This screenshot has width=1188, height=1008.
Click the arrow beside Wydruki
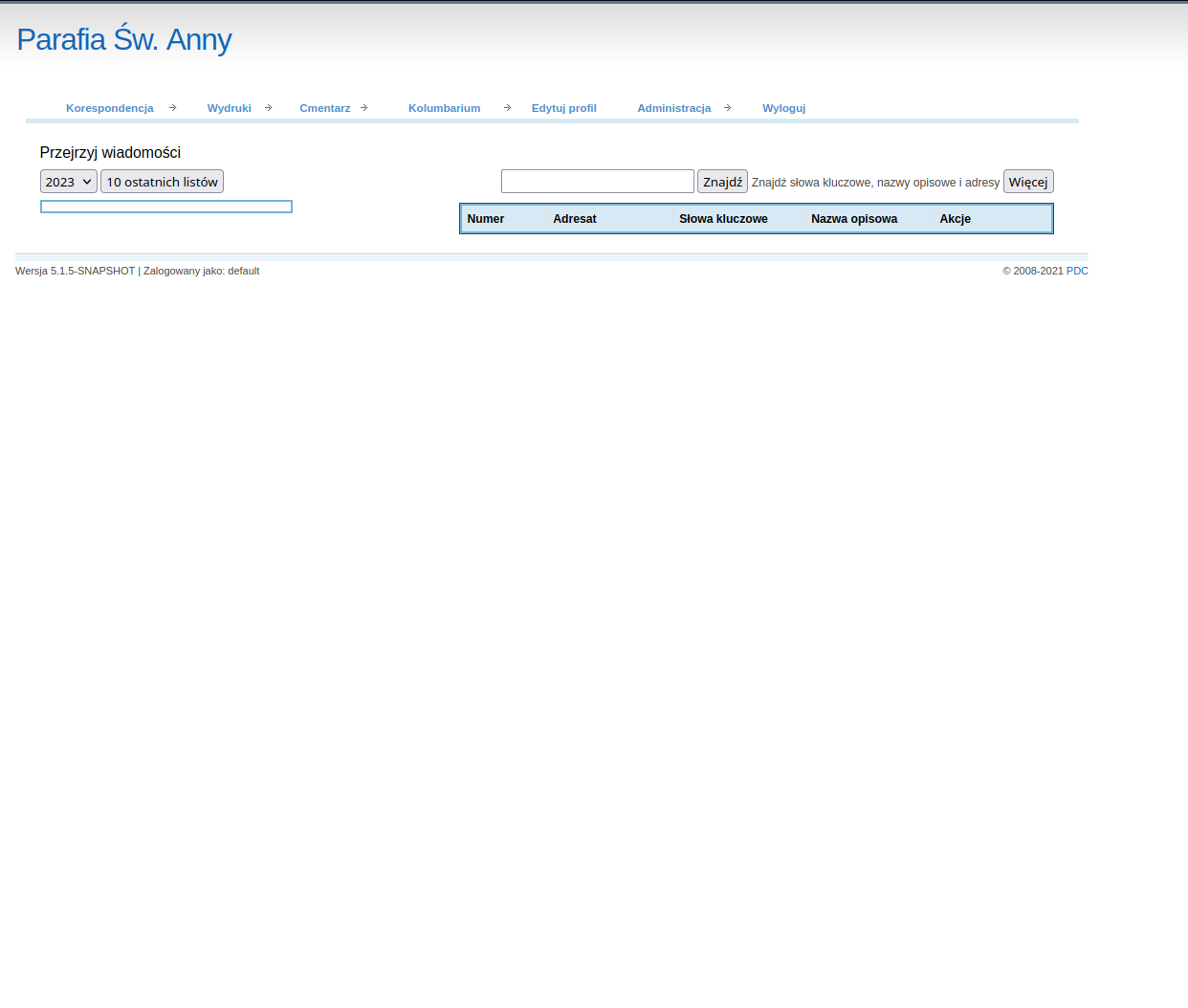point(268,108)
